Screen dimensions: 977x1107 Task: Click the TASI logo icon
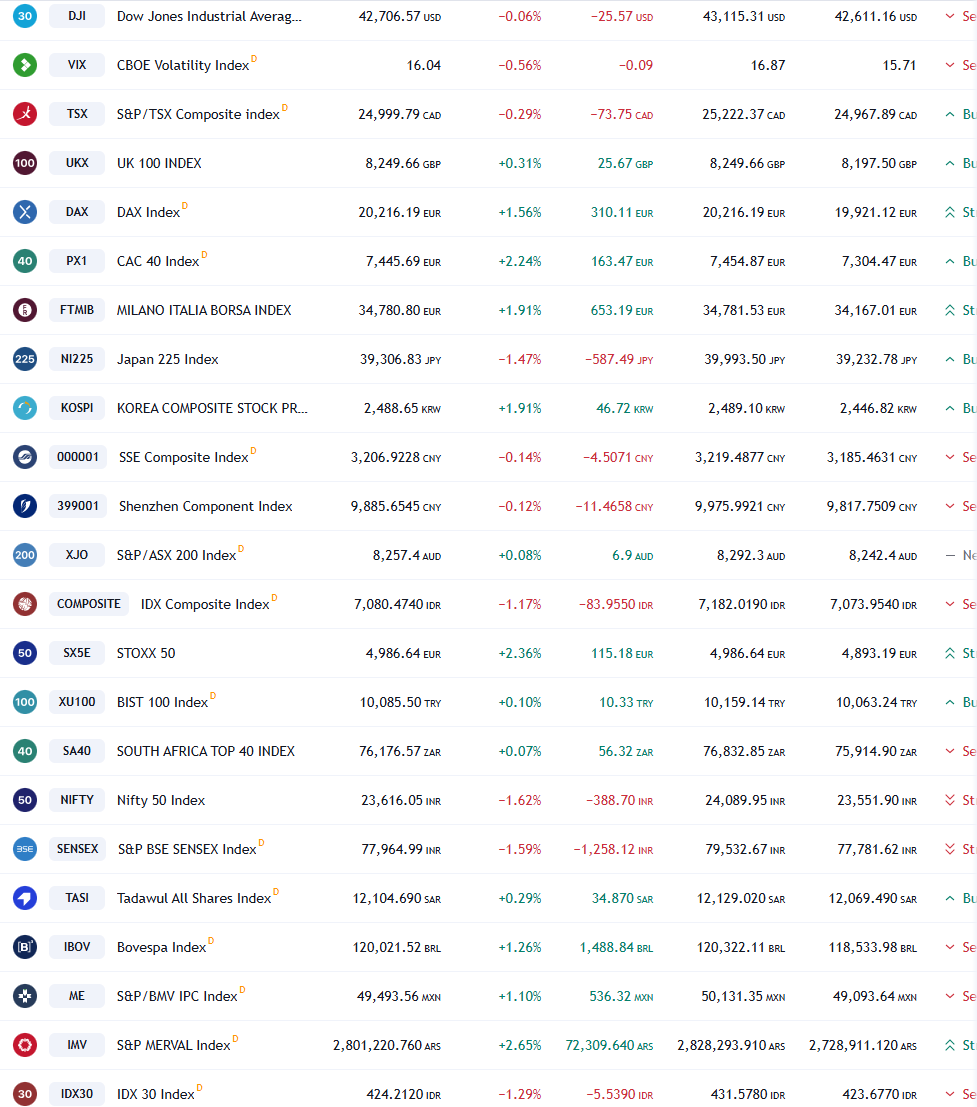tap(25, 898)
